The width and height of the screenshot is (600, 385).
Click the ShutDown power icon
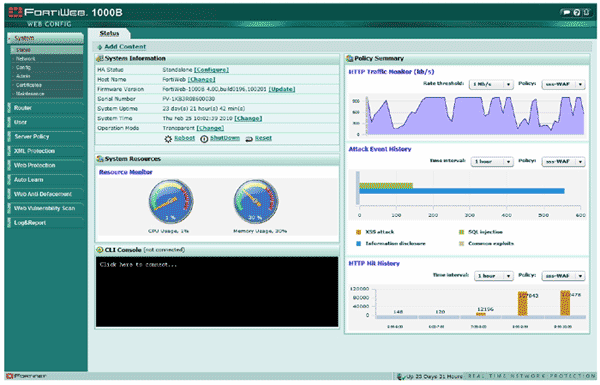204,139
